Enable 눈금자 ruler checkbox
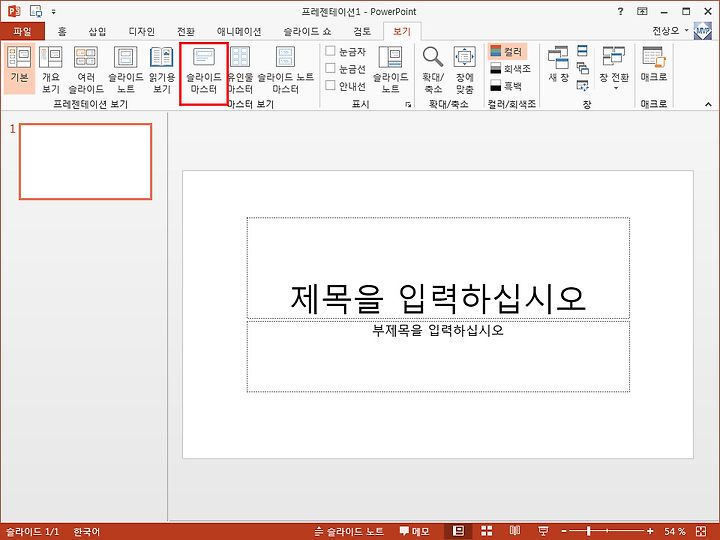 [x=330, y=51]
